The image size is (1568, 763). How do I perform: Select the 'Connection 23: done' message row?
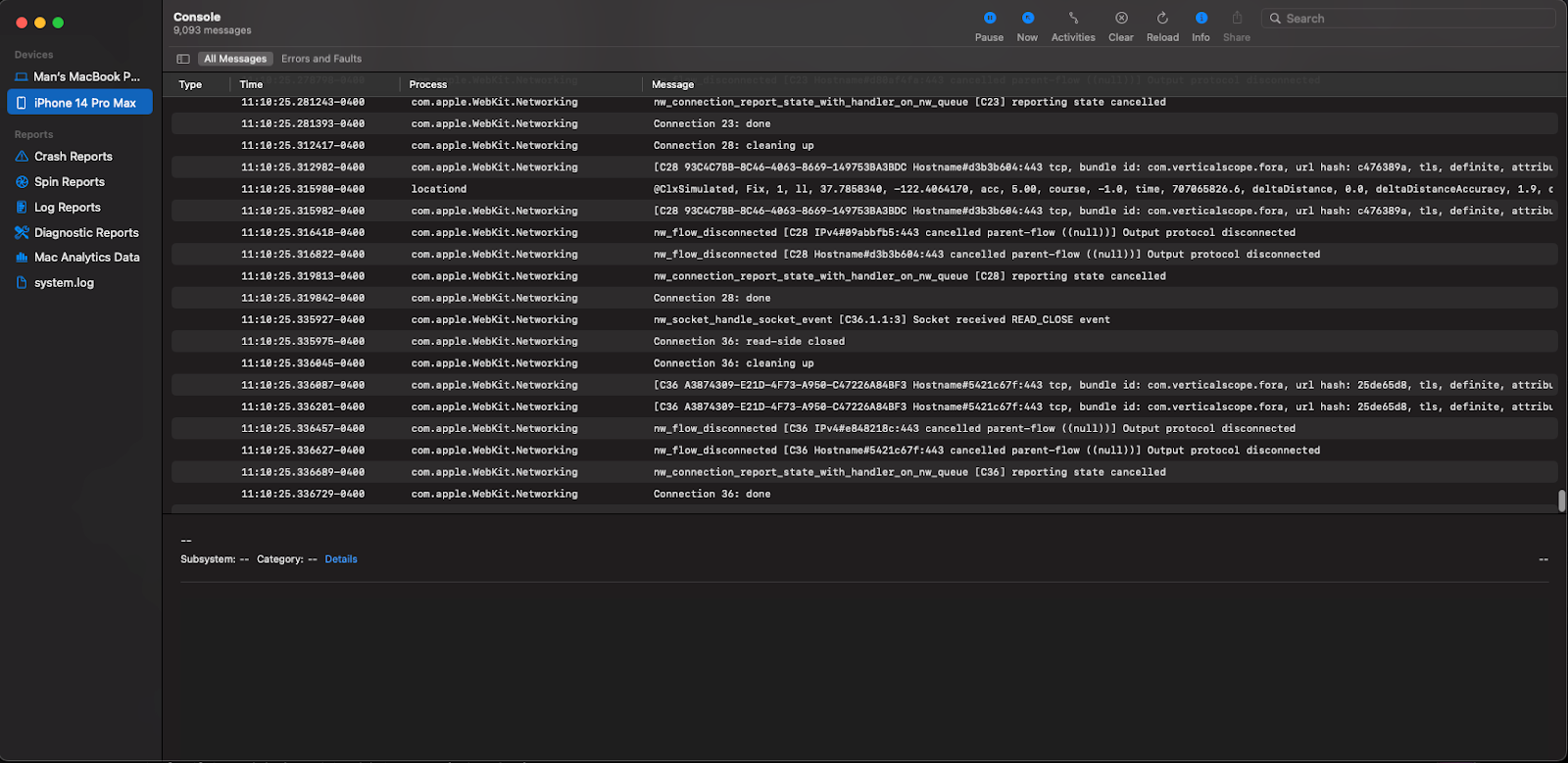pyautogui.click(x=864, y=124)
